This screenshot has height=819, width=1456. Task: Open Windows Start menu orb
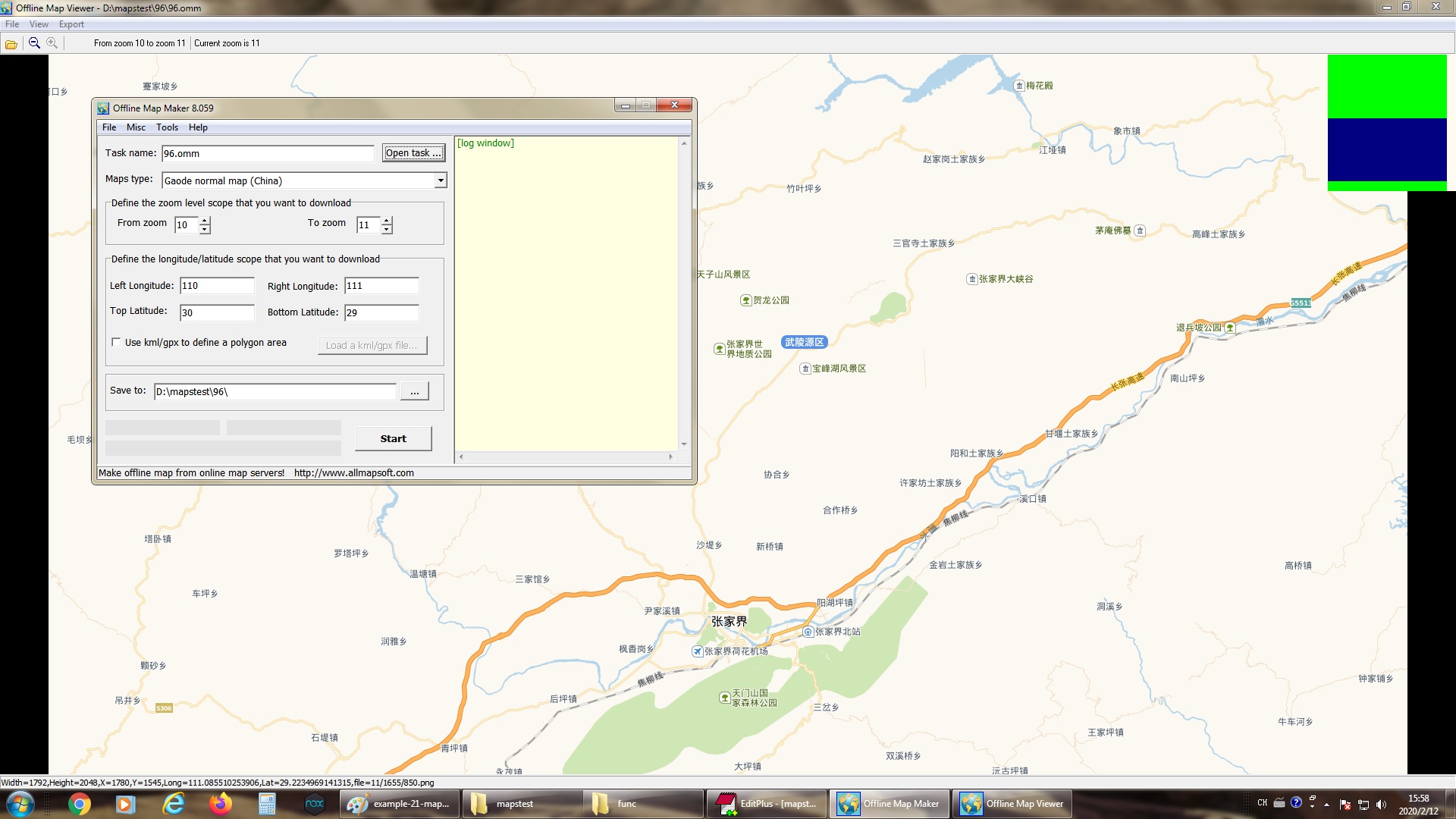(x=20, y=804)
